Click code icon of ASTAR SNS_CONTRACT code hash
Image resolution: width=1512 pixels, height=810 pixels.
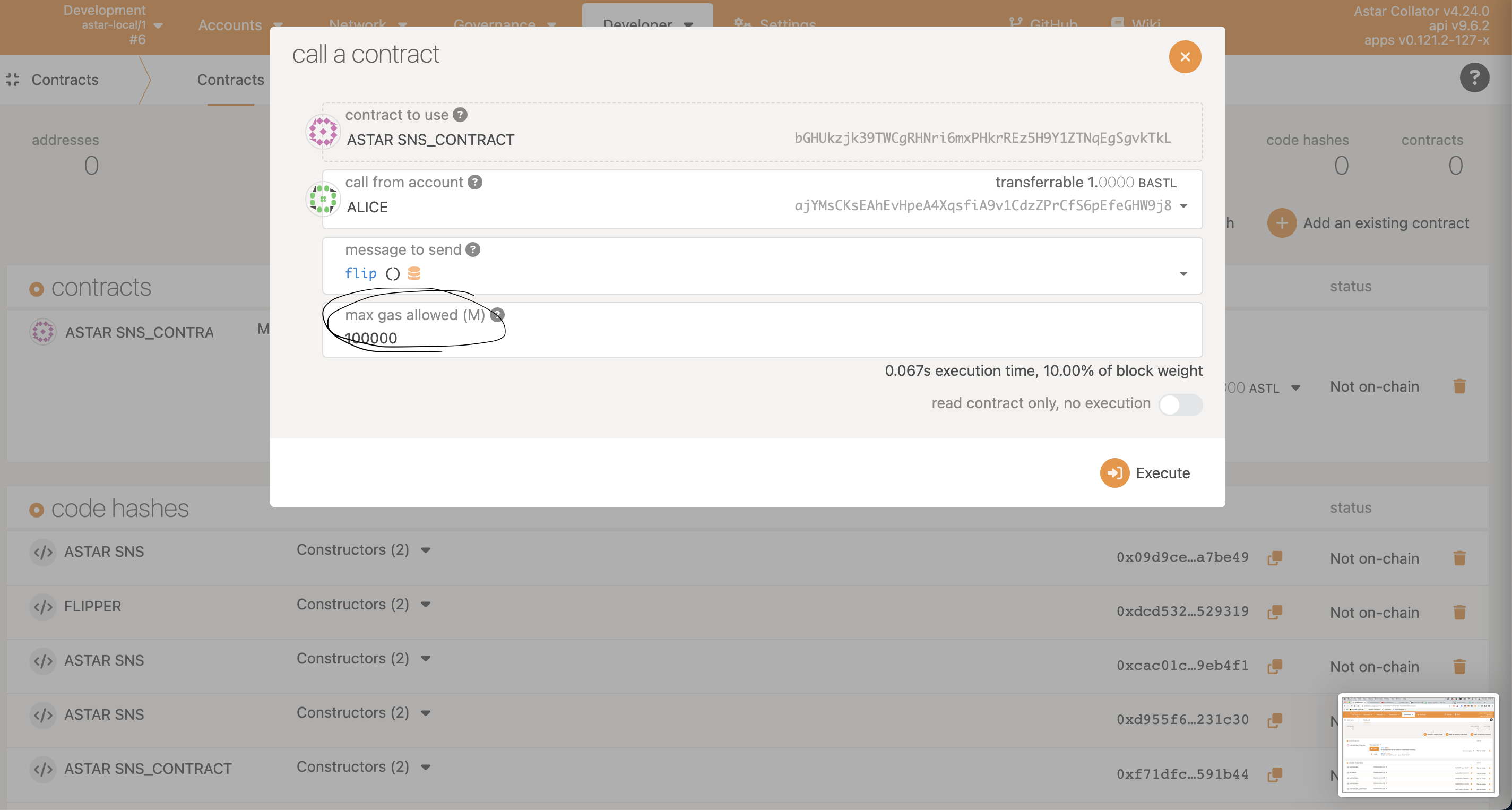coord(43,770)
